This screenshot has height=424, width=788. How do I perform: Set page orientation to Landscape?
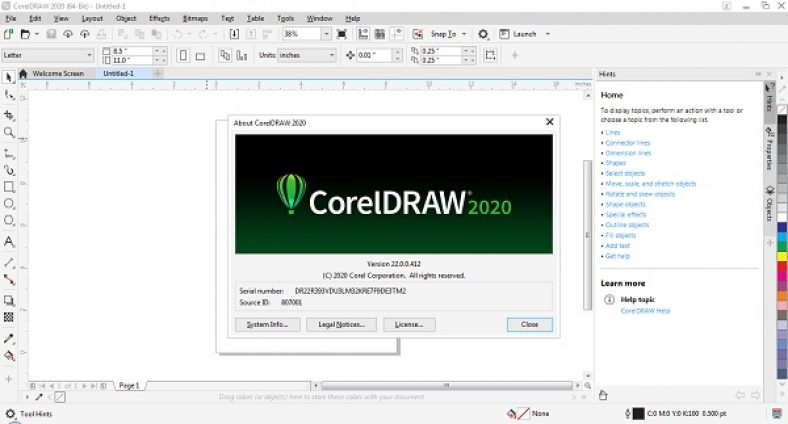[200, 56]
